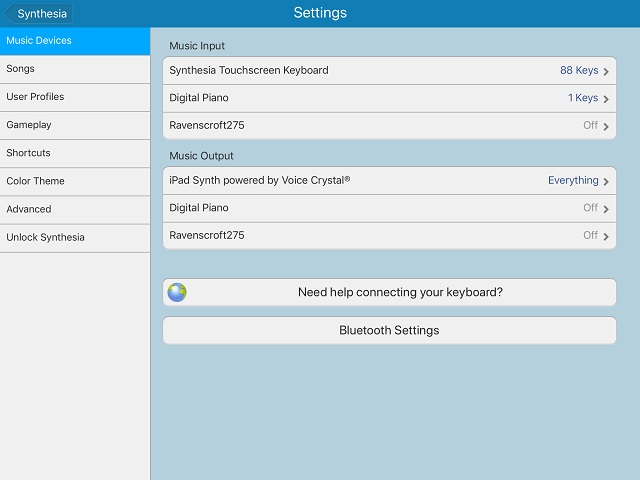The height and width of the screenshot is (480, 640).
Task: Open Need help connecting your keyboard
Action: 389,292
